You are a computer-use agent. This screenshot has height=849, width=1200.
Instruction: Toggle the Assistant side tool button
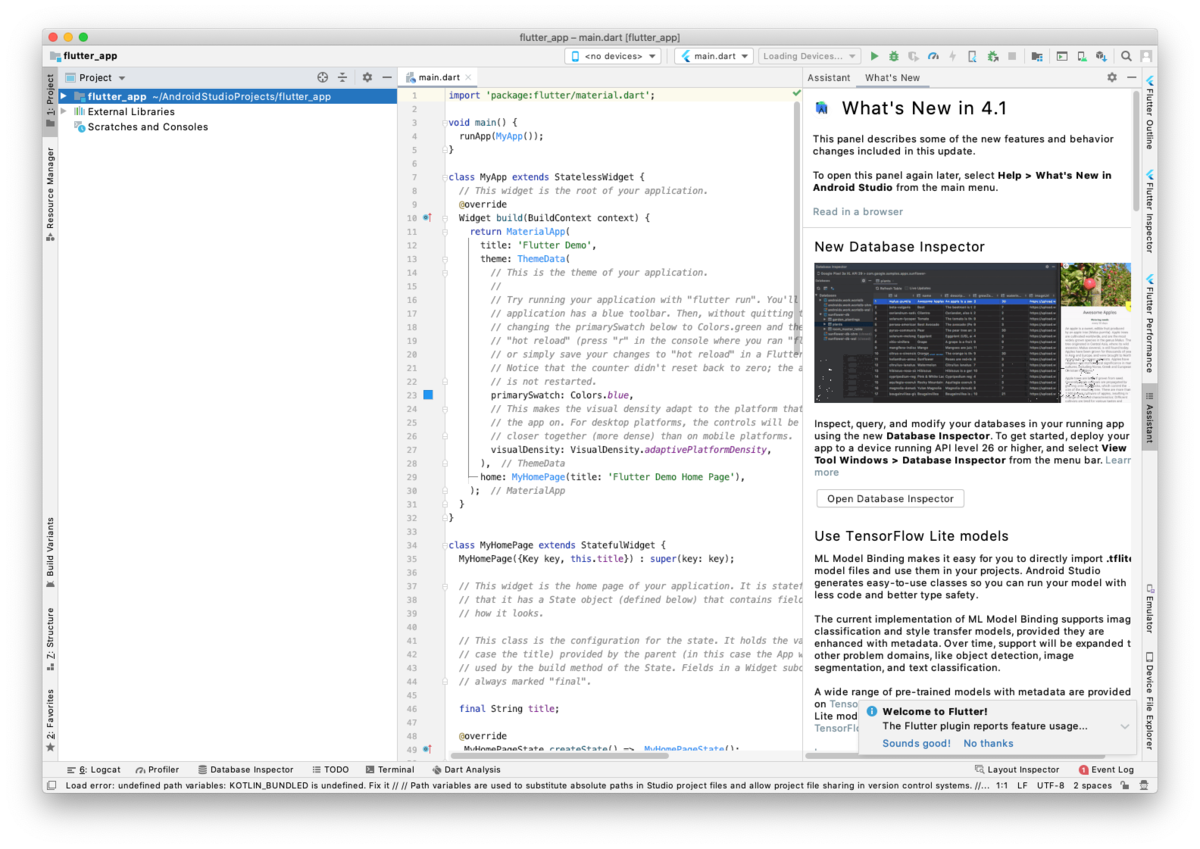click(1149, 418)
